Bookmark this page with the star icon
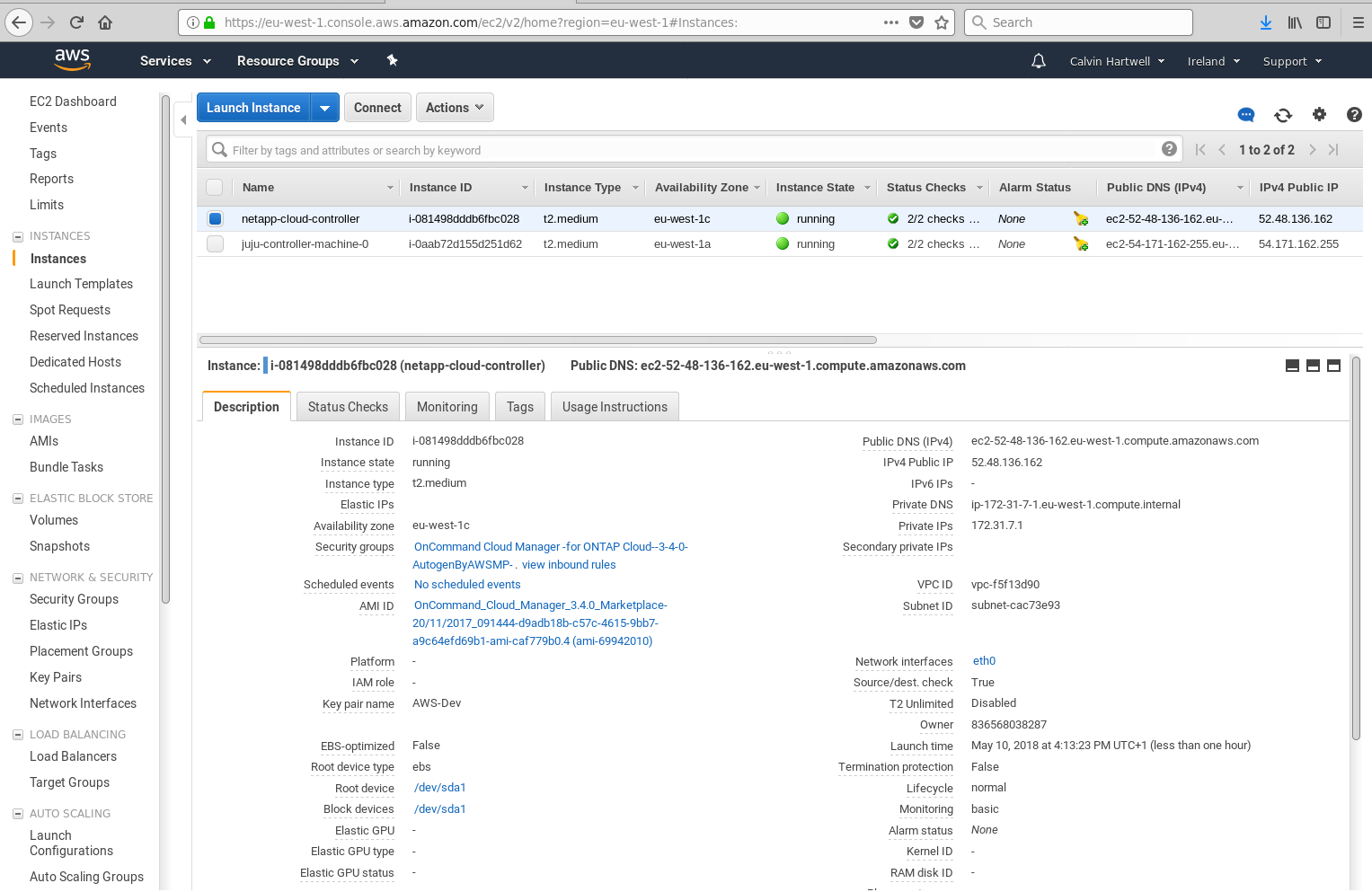Viewport: 1372px width, 892px height. click(942, 22)
